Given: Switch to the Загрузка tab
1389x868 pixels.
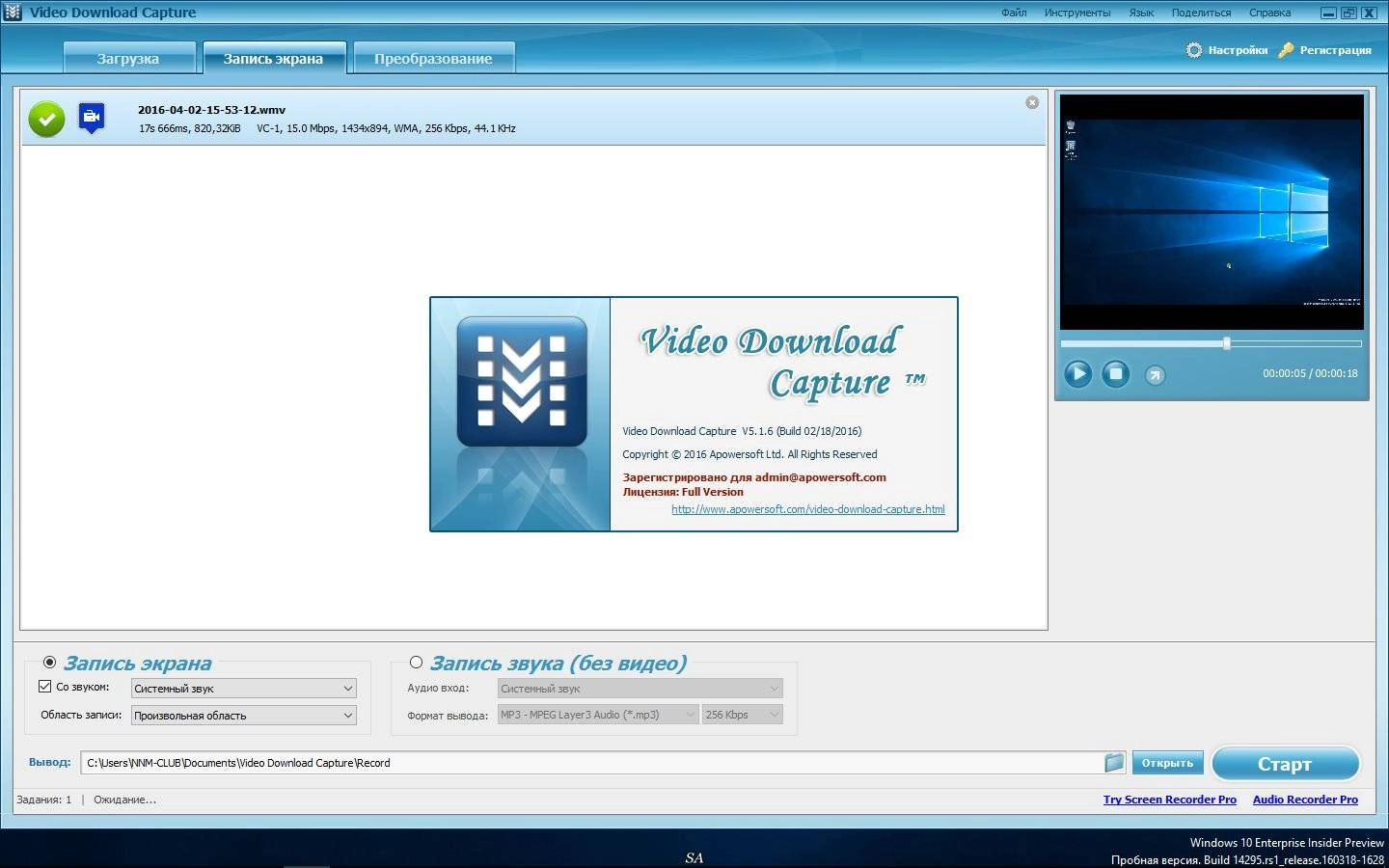Looking at the screenshot, I should click(x=128, y=58).
